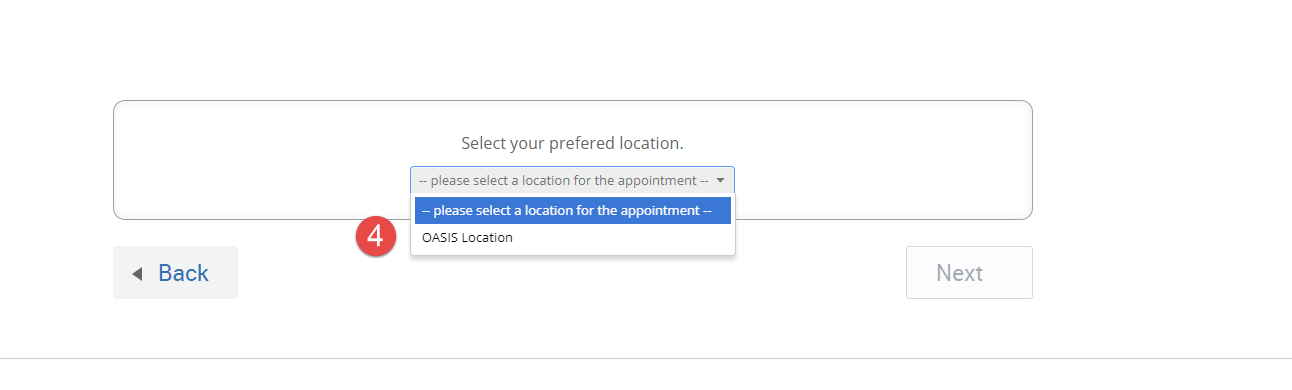Click the disabled Next button
The width and height of the screenshot is (1292, 390).
(x=969, y=273)
